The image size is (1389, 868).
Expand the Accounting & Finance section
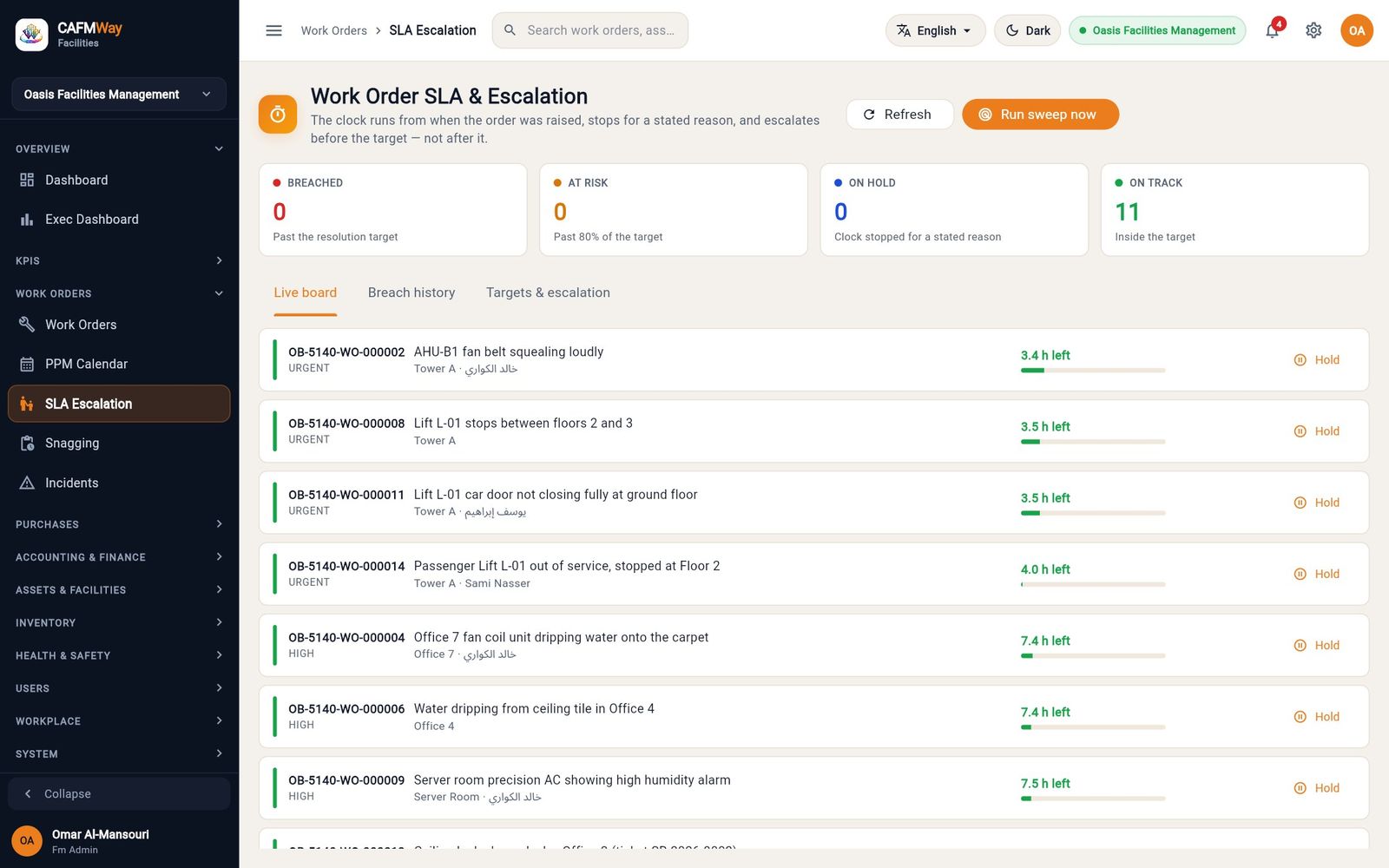tap(119, 557)
